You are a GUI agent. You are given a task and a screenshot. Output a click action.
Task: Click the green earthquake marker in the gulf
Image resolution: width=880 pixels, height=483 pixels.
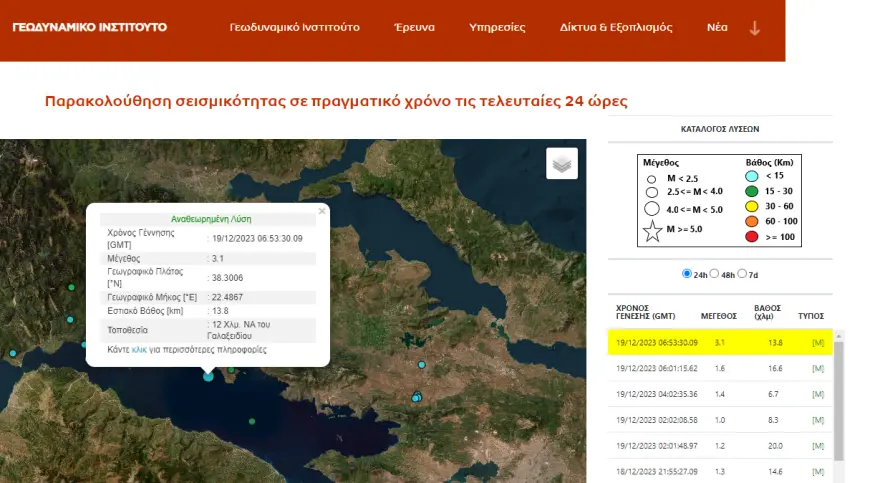[x=251, y=421]
